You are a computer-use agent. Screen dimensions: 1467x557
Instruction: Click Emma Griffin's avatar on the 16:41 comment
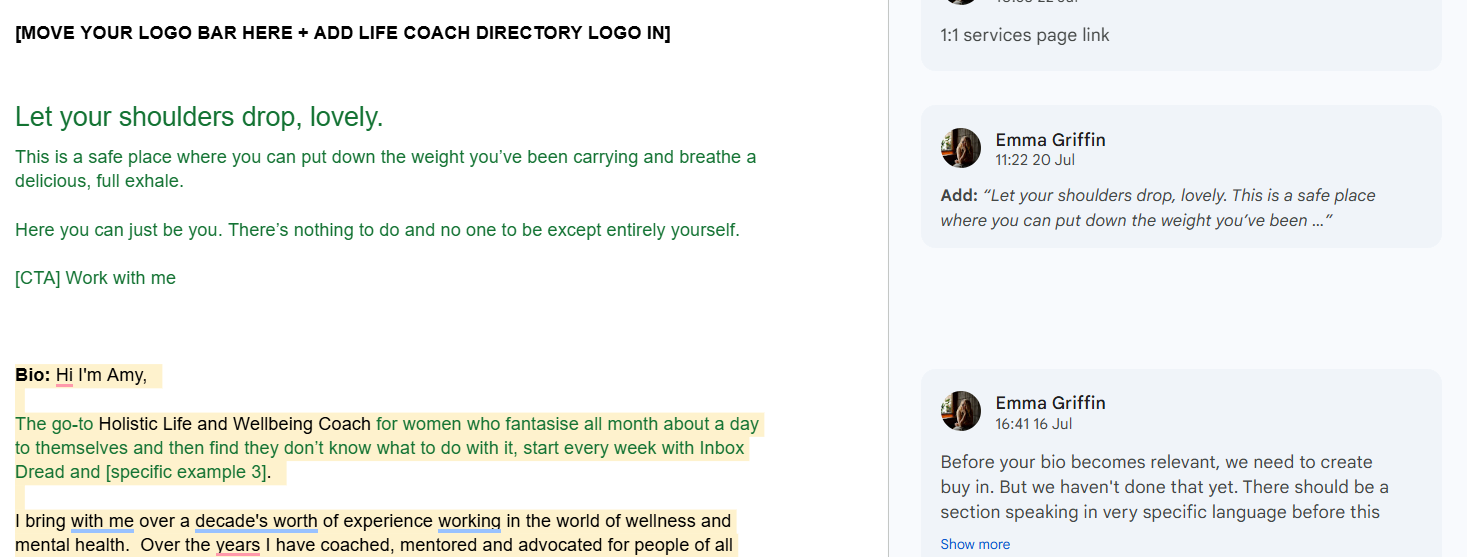point(961,411)
